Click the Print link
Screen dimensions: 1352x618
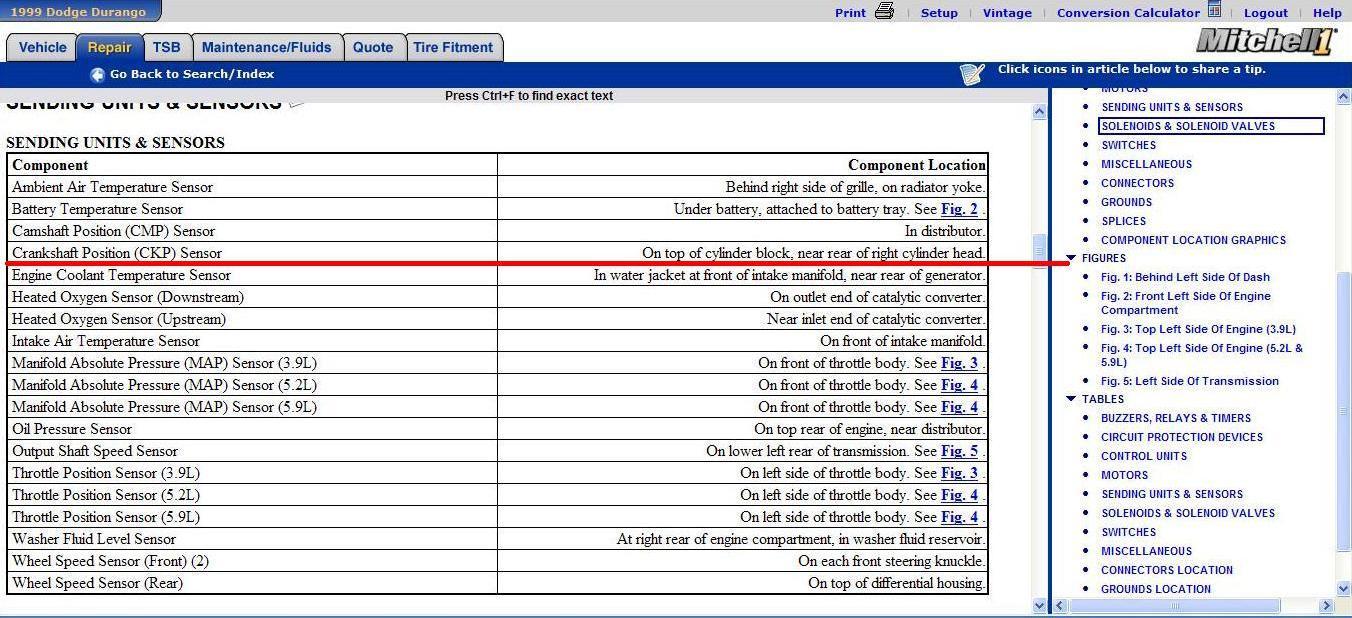tap(850, 13)
